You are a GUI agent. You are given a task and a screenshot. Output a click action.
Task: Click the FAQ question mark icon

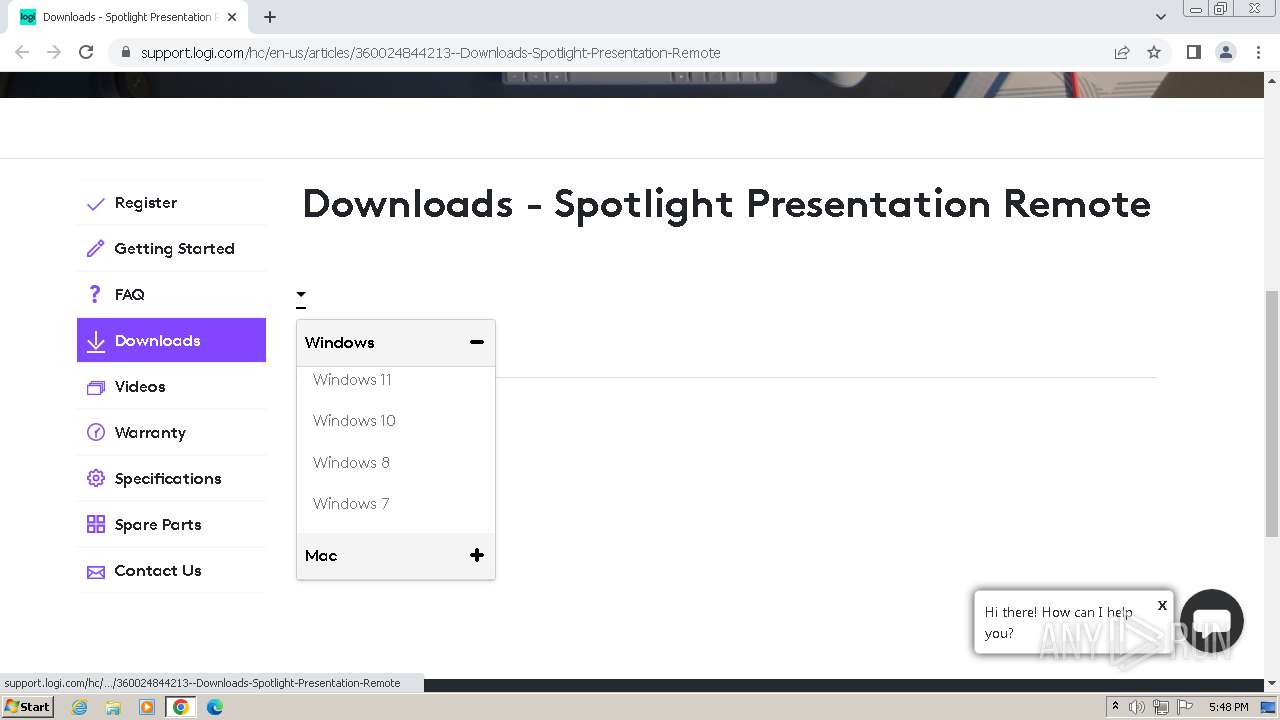pyautogui.click(x=96, y=294)
